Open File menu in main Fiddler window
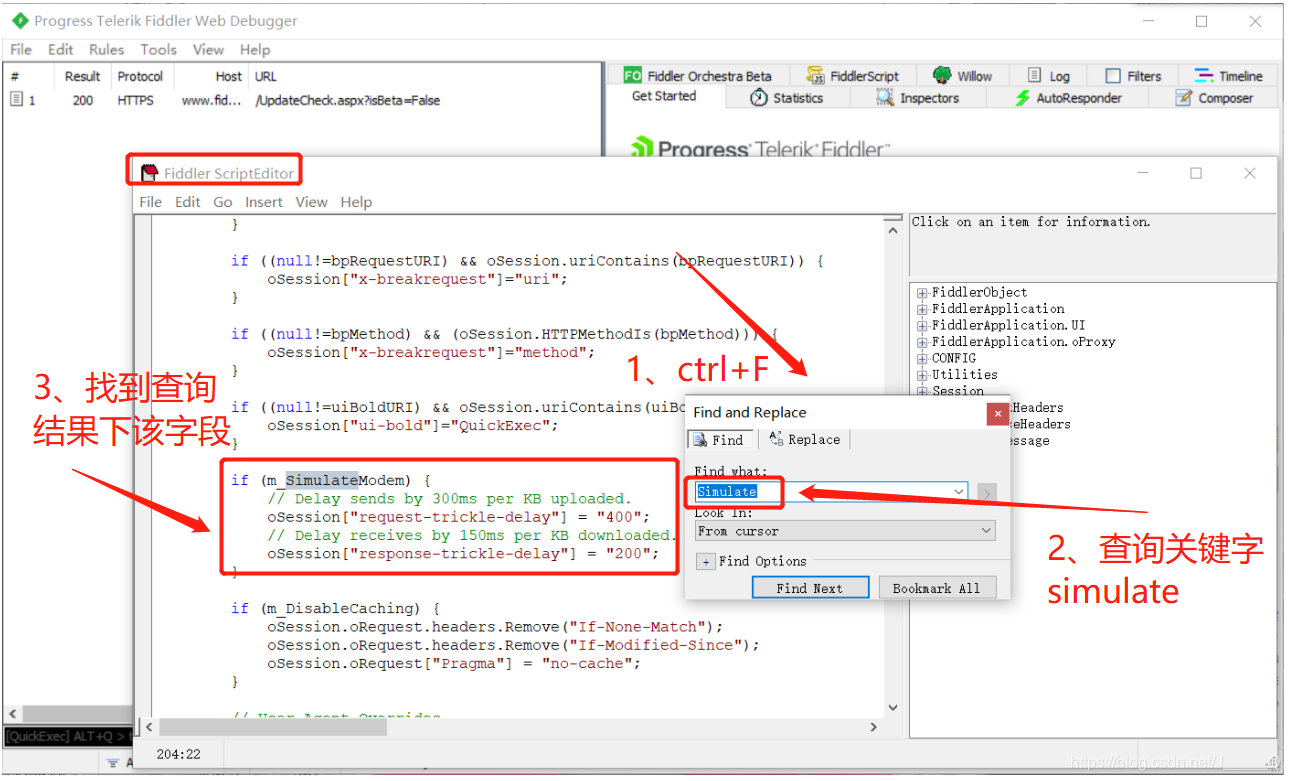This screenshot has width=1290, height=781. (21, 49)
